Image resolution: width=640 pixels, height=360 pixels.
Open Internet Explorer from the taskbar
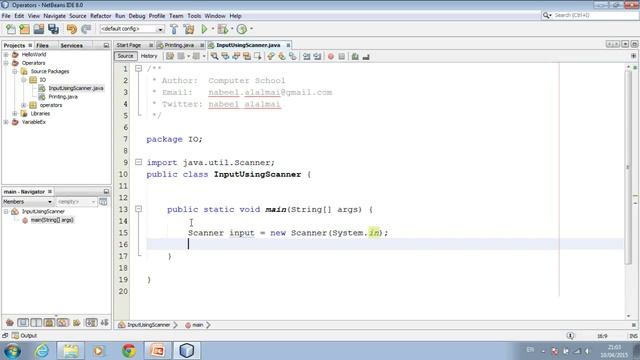tap(42, 351)
